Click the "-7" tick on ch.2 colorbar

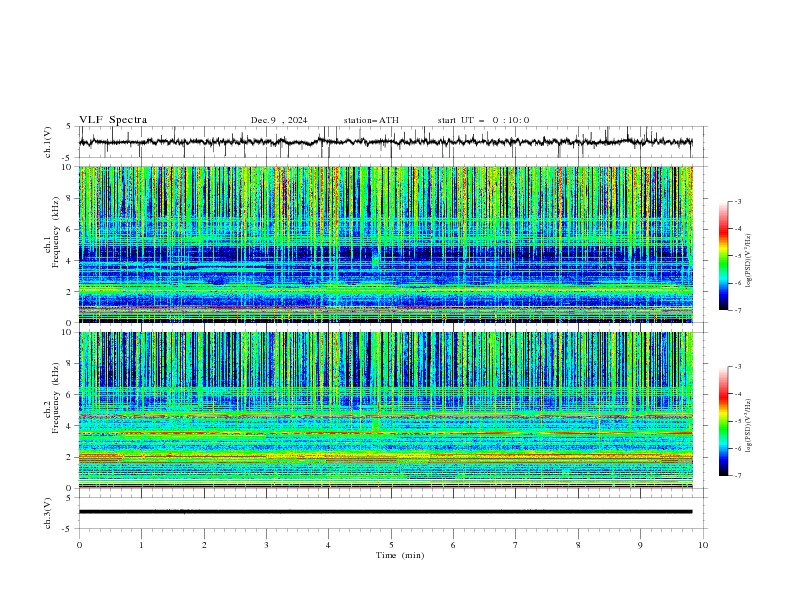pos(737,476)
